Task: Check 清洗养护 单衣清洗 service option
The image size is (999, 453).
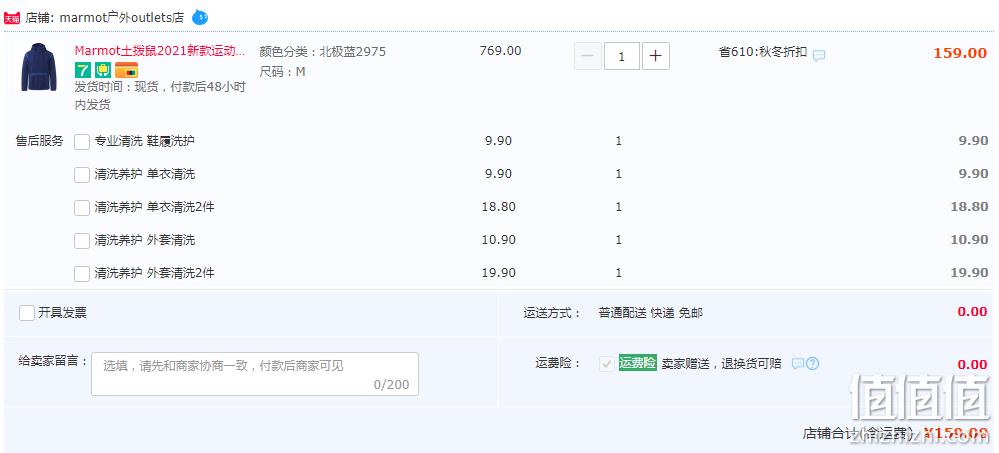Action: [82, 175]
